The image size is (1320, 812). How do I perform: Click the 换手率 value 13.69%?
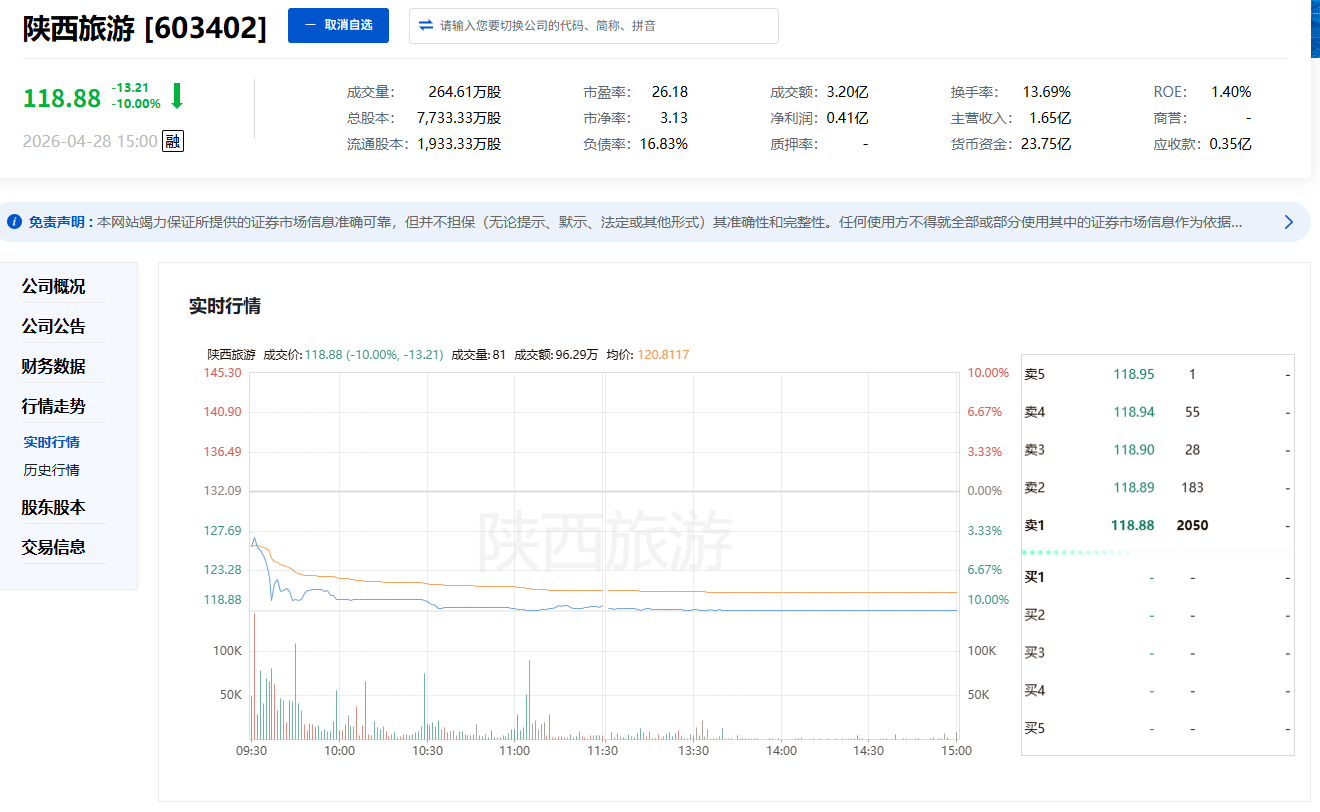pyautogui.click(x=1046, y=92)
